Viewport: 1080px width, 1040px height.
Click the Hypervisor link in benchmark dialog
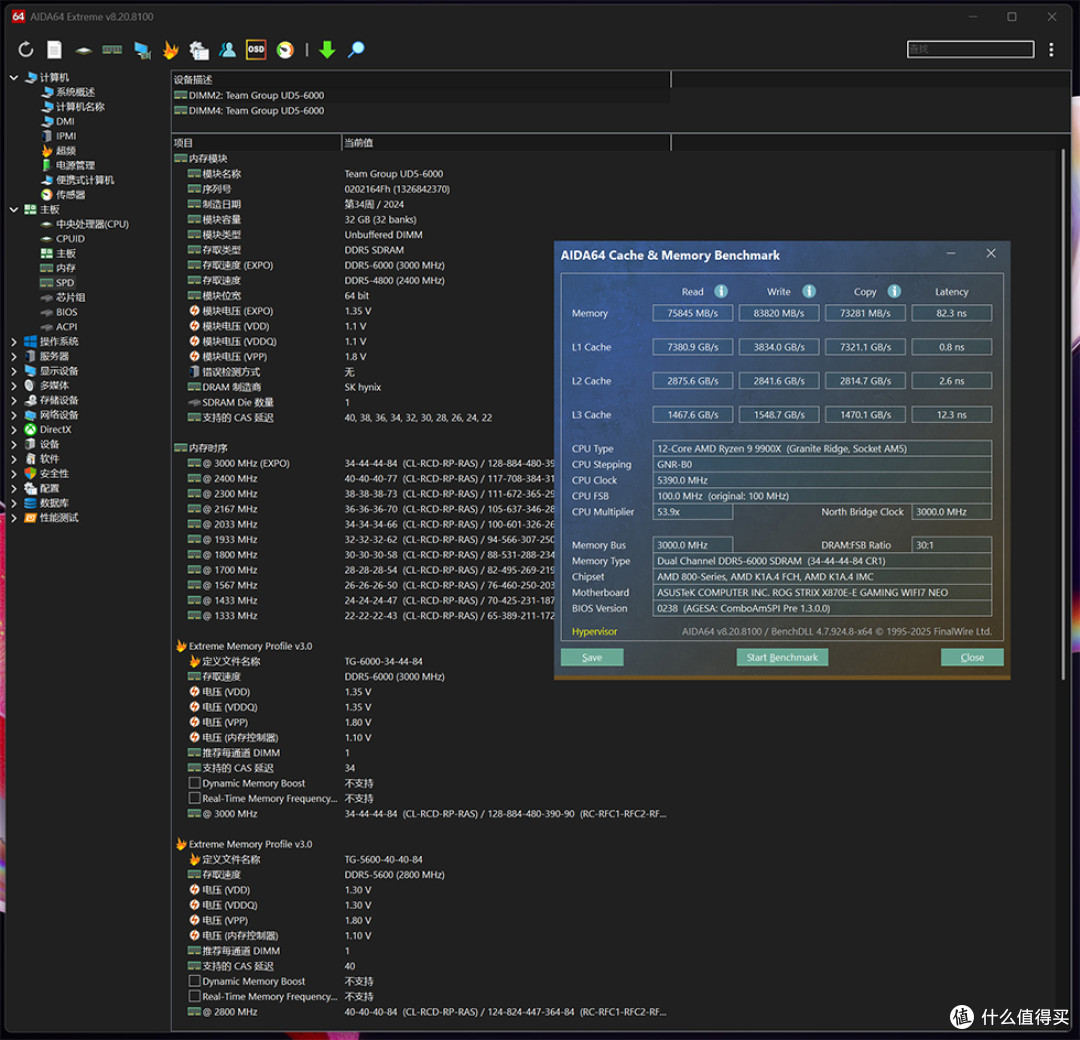coord(594,632)
